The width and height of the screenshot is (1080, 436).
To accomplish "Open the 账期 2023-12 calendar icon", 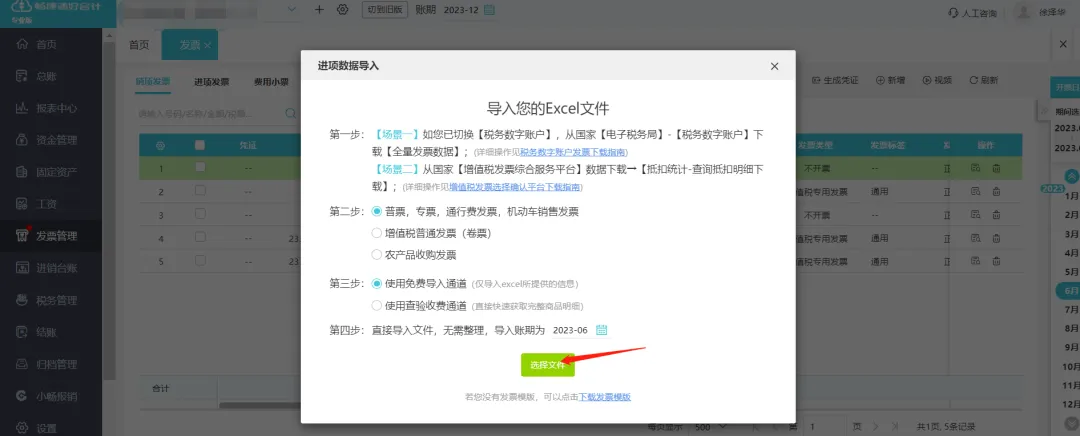I will pyautogui.click(x=489, y=10).
